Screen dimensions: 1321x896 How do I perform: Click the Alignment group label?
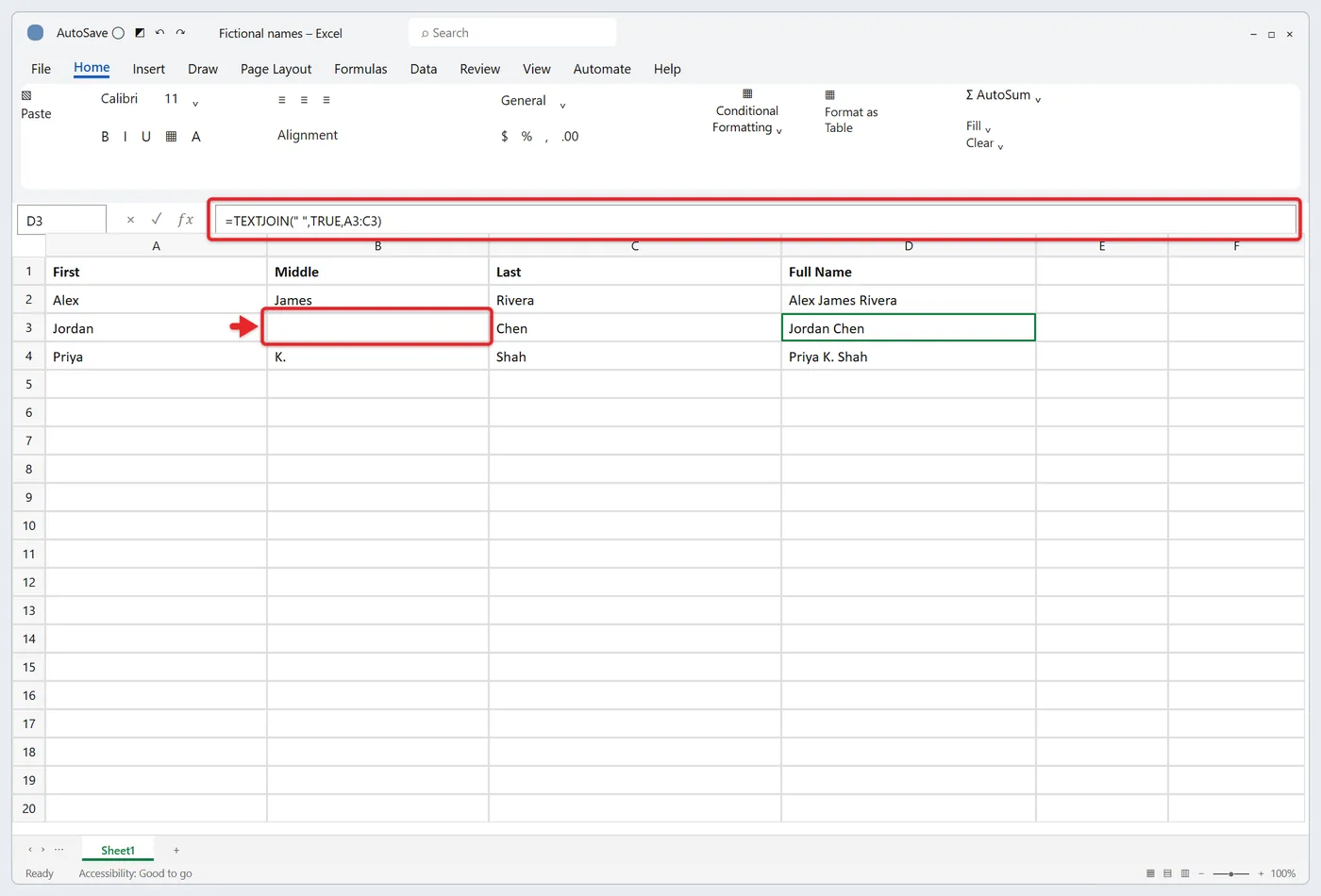click(308, 136)
